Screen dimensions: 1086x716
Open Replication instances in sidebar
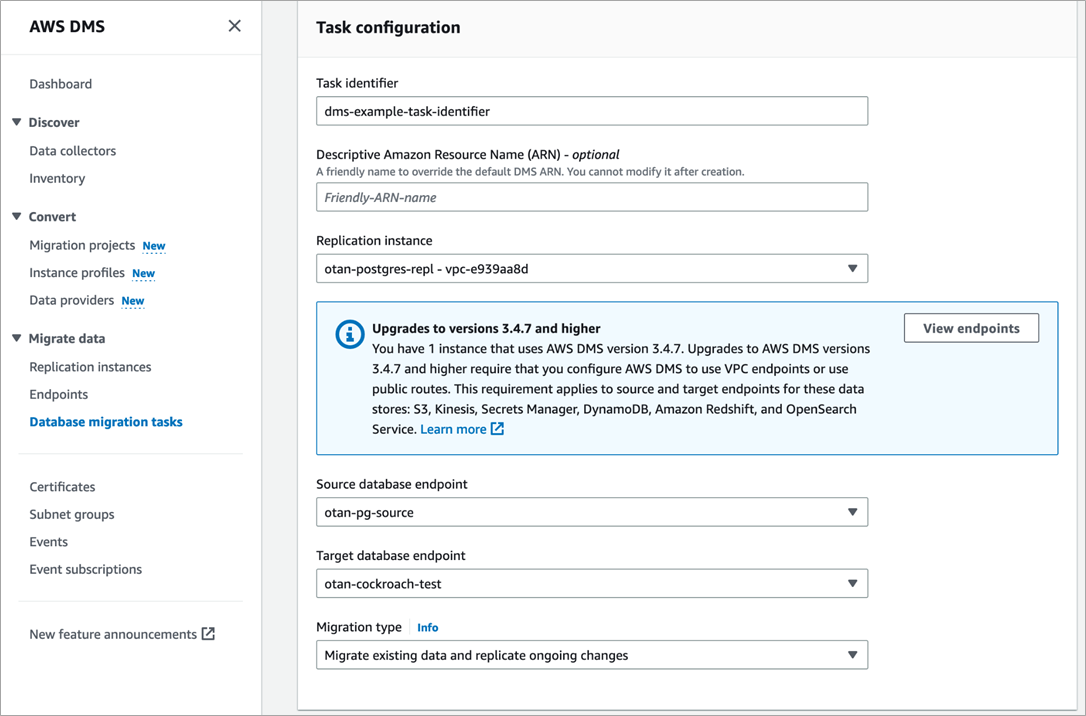(x=90, y=367)
